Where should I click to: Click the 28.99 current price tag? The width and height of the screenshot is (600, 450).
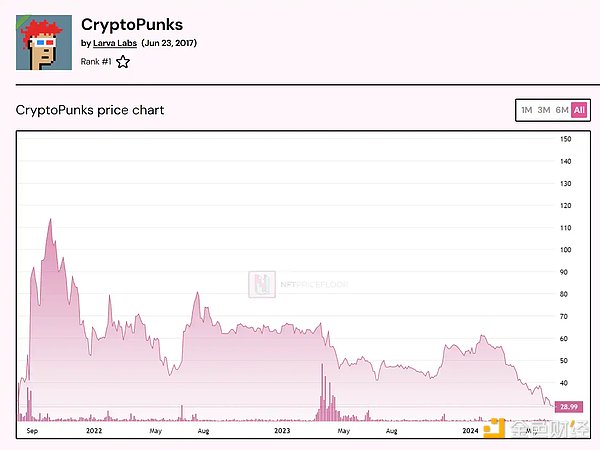[569, 406]
